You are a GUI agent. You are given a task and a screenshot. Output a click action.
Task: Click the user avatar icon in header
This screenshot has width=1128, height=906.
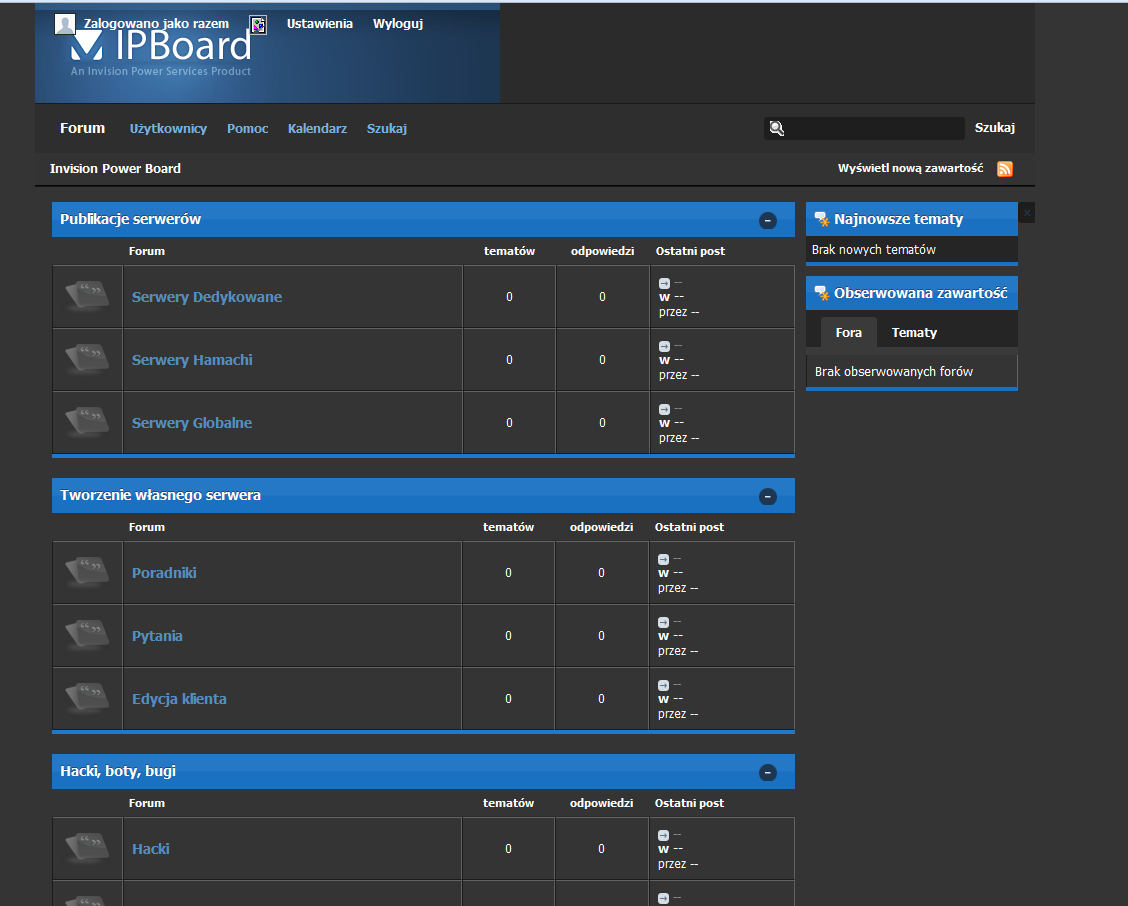tap(65, 24)
